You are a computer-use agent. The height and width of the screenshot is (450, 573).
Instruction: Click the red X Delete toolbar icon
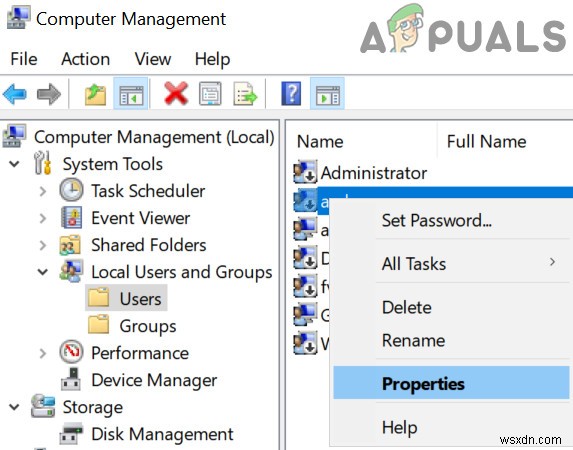tap(176, 94)
